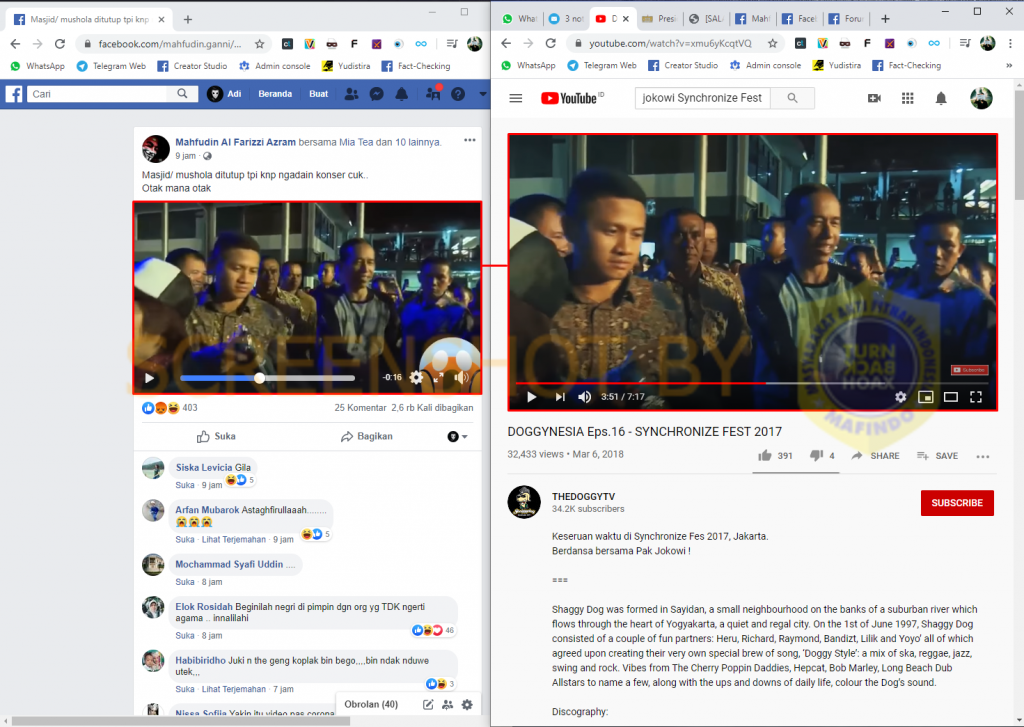The width and height of the screenshot is (1024, 727).
Task: Expand the react-as profile selector dropdown
Action: (x=457, y=437)
